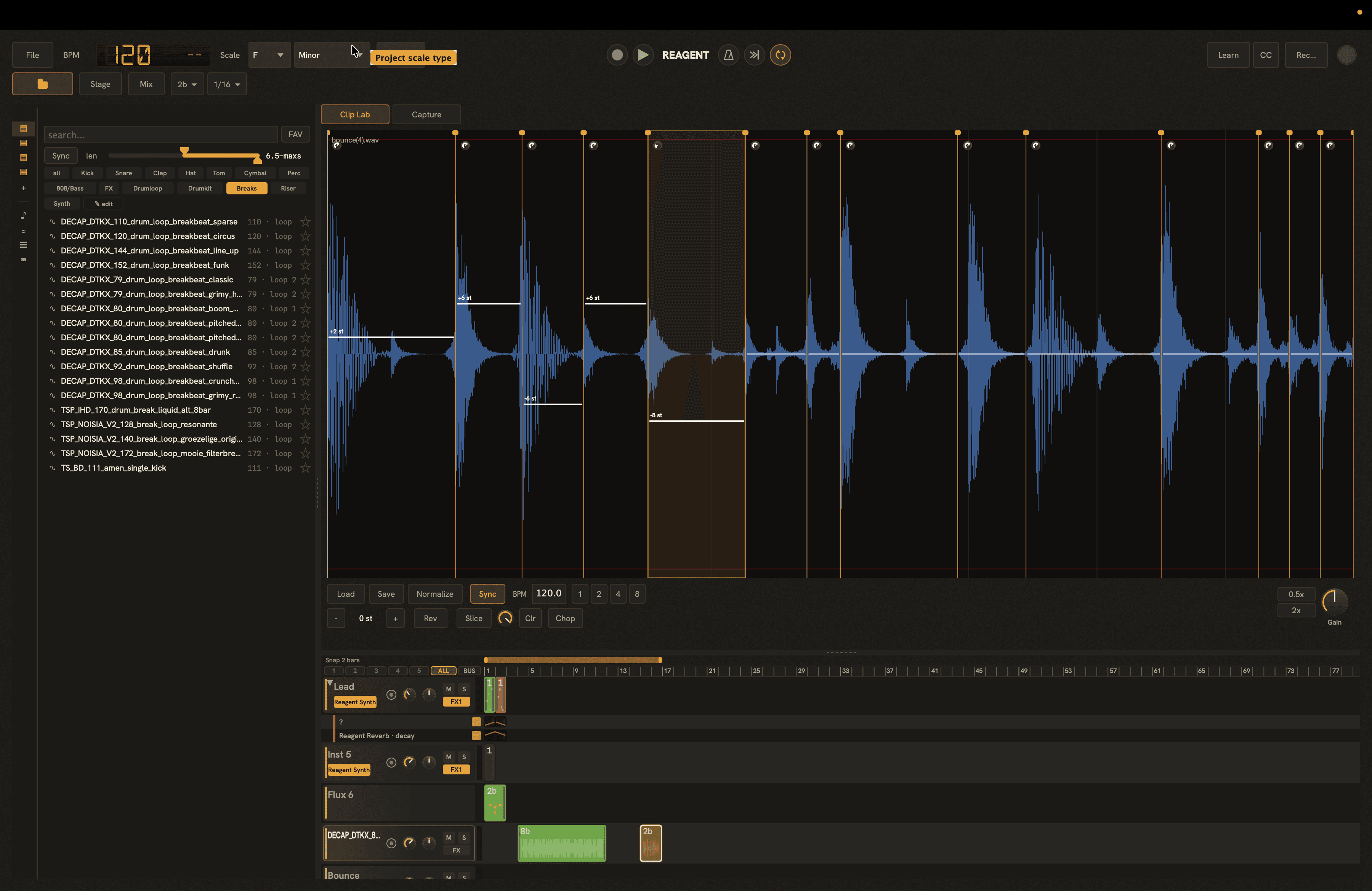The height and width of the screenshot is (891, 1372).
Task: Switch to the Stage view
Action: 100,84
